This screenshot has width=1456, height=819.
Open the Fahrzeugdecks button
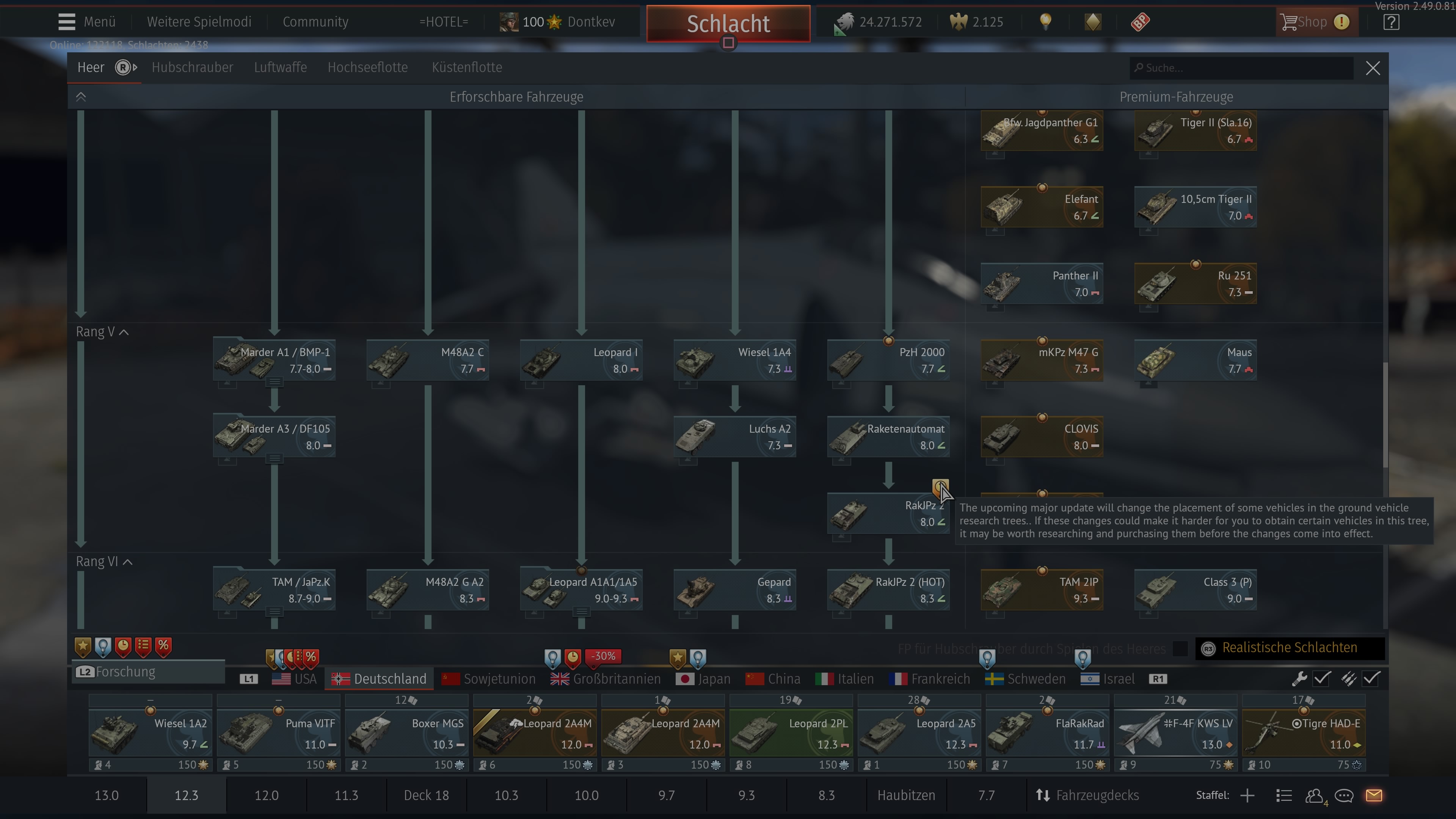(1087, 795)
